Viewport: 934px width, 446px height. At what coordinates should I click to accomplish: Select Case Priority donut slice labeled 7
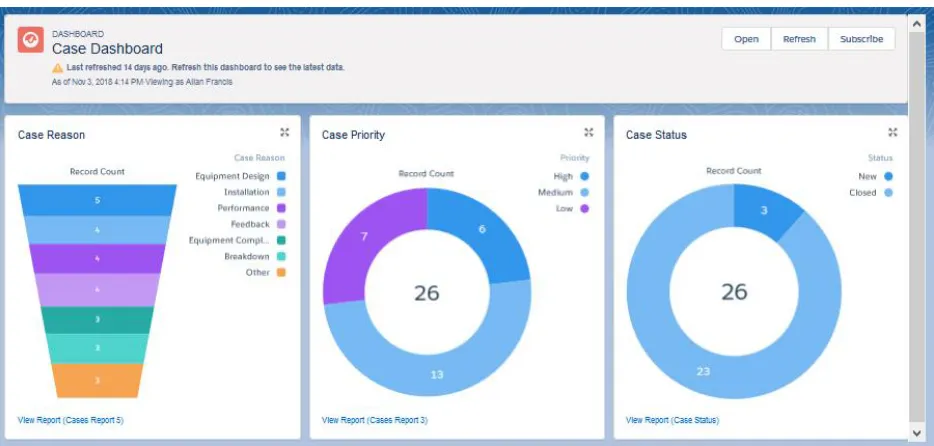(x=363, y=237)
